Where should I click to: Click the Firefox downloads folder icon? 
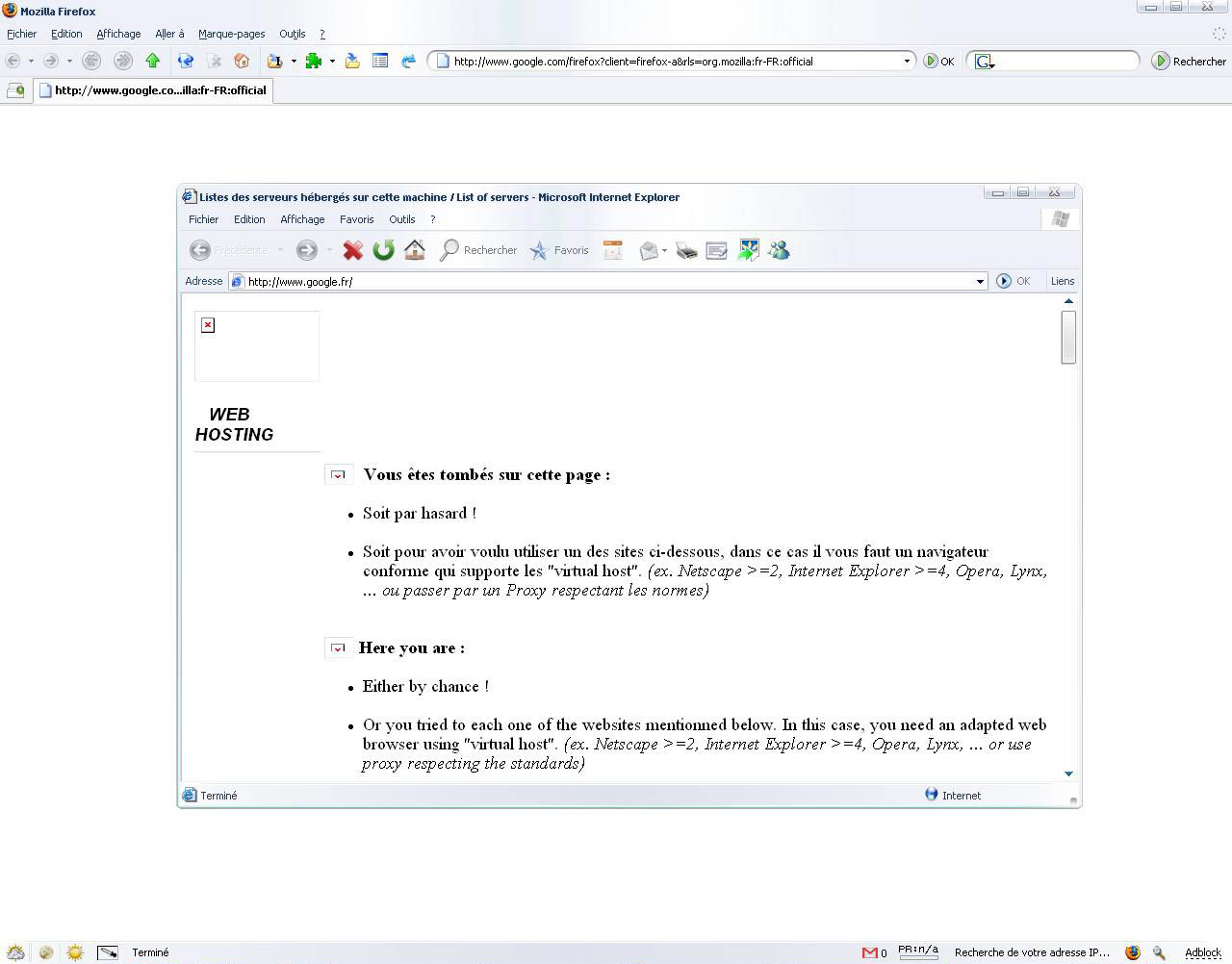pos(352,61)
